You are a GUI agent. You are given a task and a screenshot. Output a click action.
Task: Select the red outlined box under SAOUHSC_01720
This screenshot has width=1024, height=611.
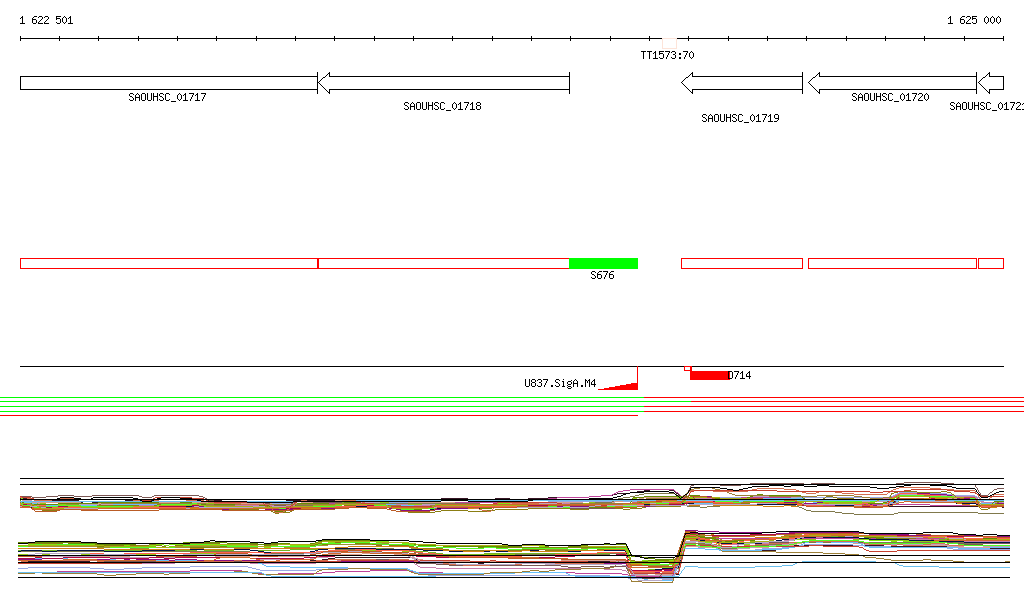pyautogui.click(x=892, y=263)
